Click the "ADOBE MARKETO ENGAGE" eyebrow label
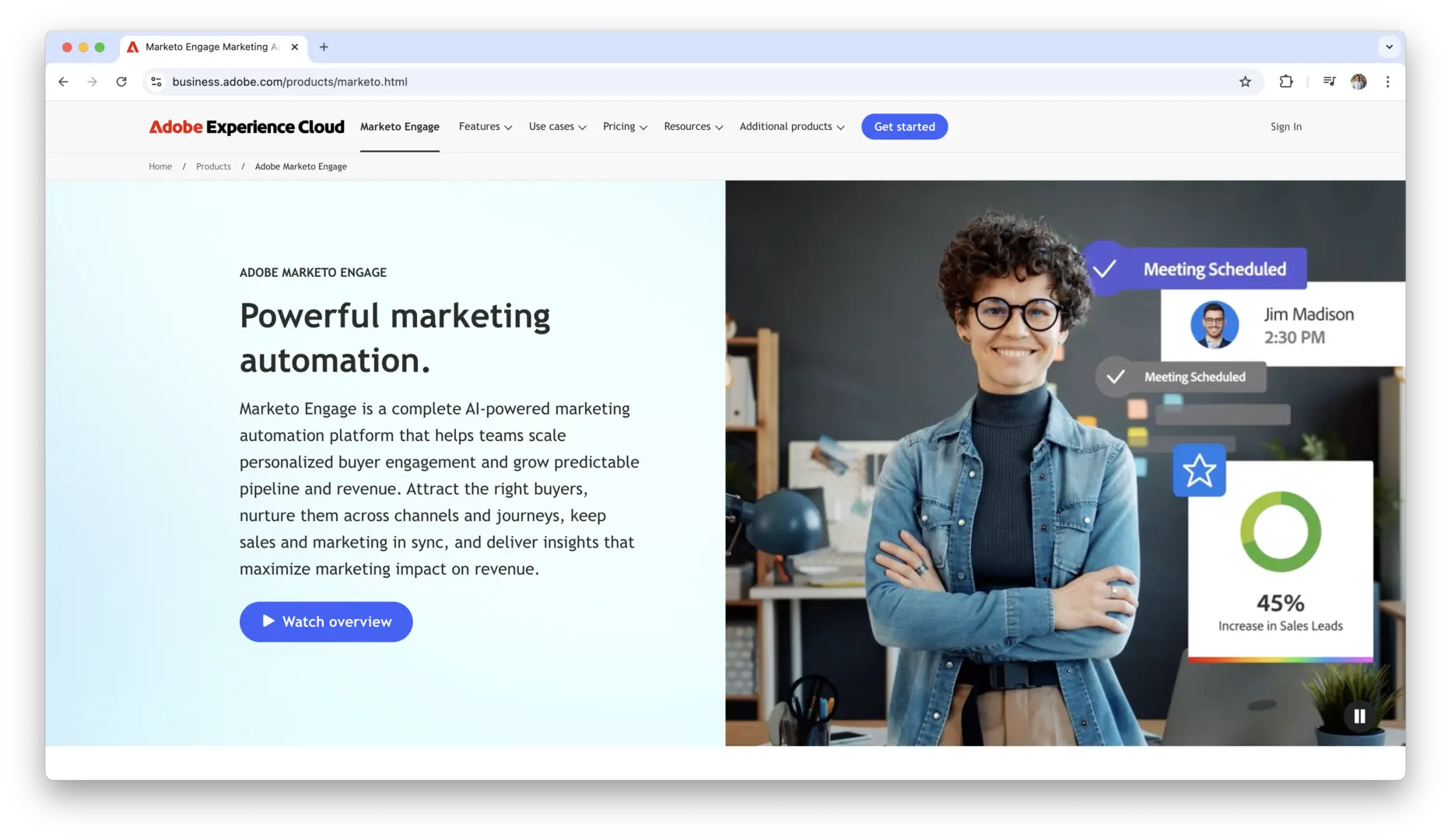 [x=313, y=272]
